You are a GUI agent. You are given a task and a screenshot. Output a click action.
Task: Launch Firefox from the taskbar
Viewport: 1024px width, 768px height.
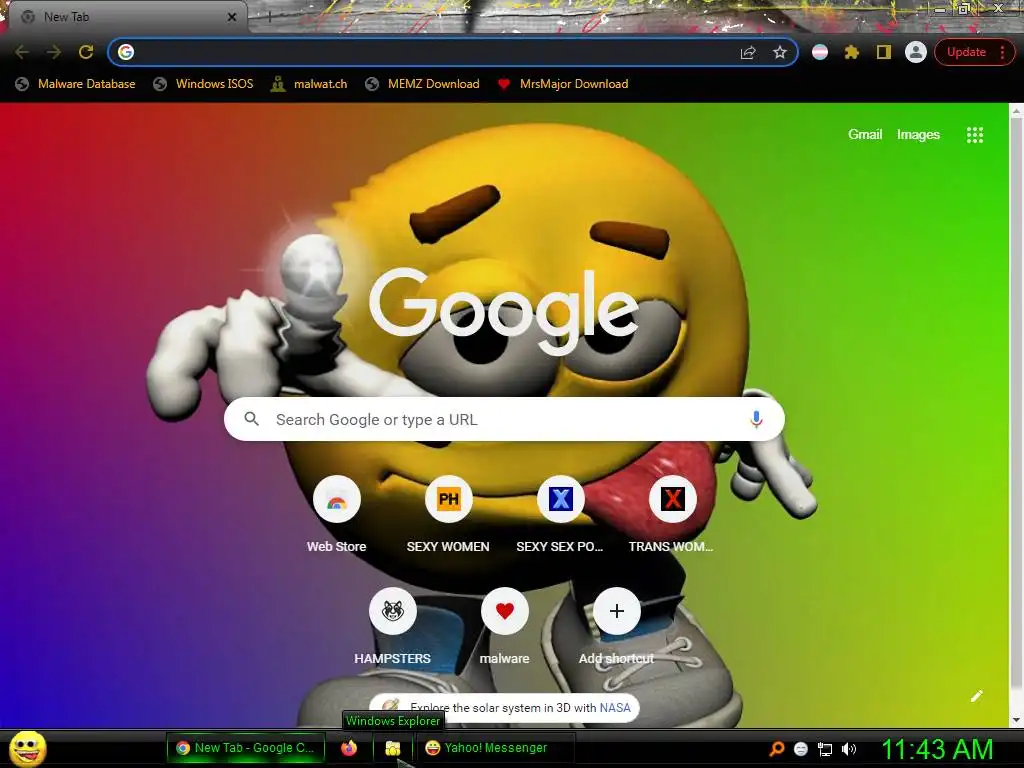(x=349, y=748)
